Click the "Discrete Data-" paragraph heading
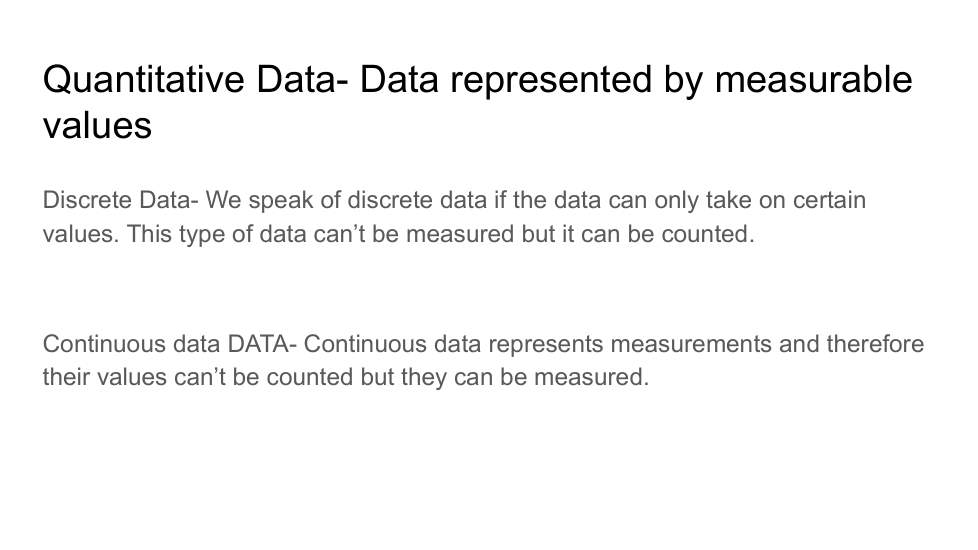 pos(120,200)
